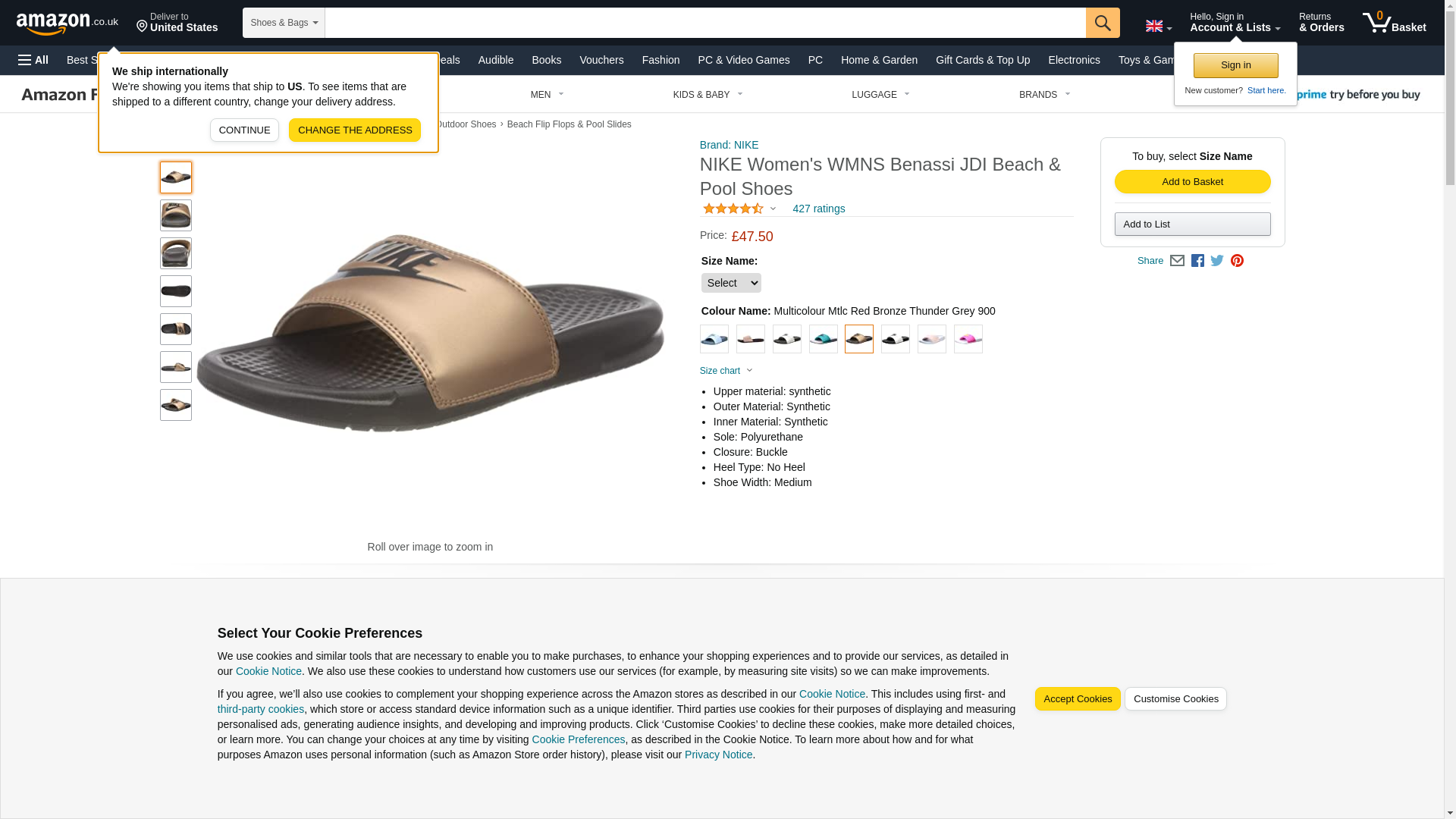The height and width of the screenshot is (819, 1456).
Task: Choose the teal slide colour option
Action: [x=823, y=339]
